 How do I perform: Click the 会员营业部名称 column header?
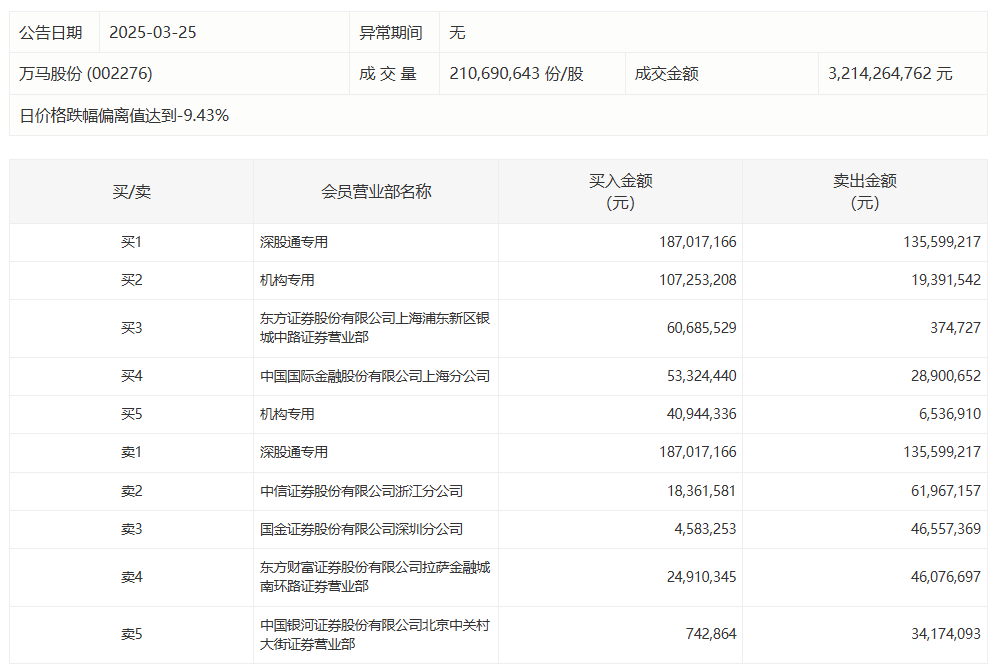click(376, 192)
